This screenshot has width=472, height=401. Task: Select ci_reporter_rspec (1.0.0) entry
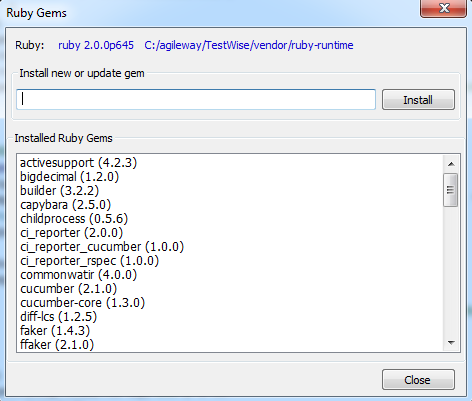tap(89, 261)
